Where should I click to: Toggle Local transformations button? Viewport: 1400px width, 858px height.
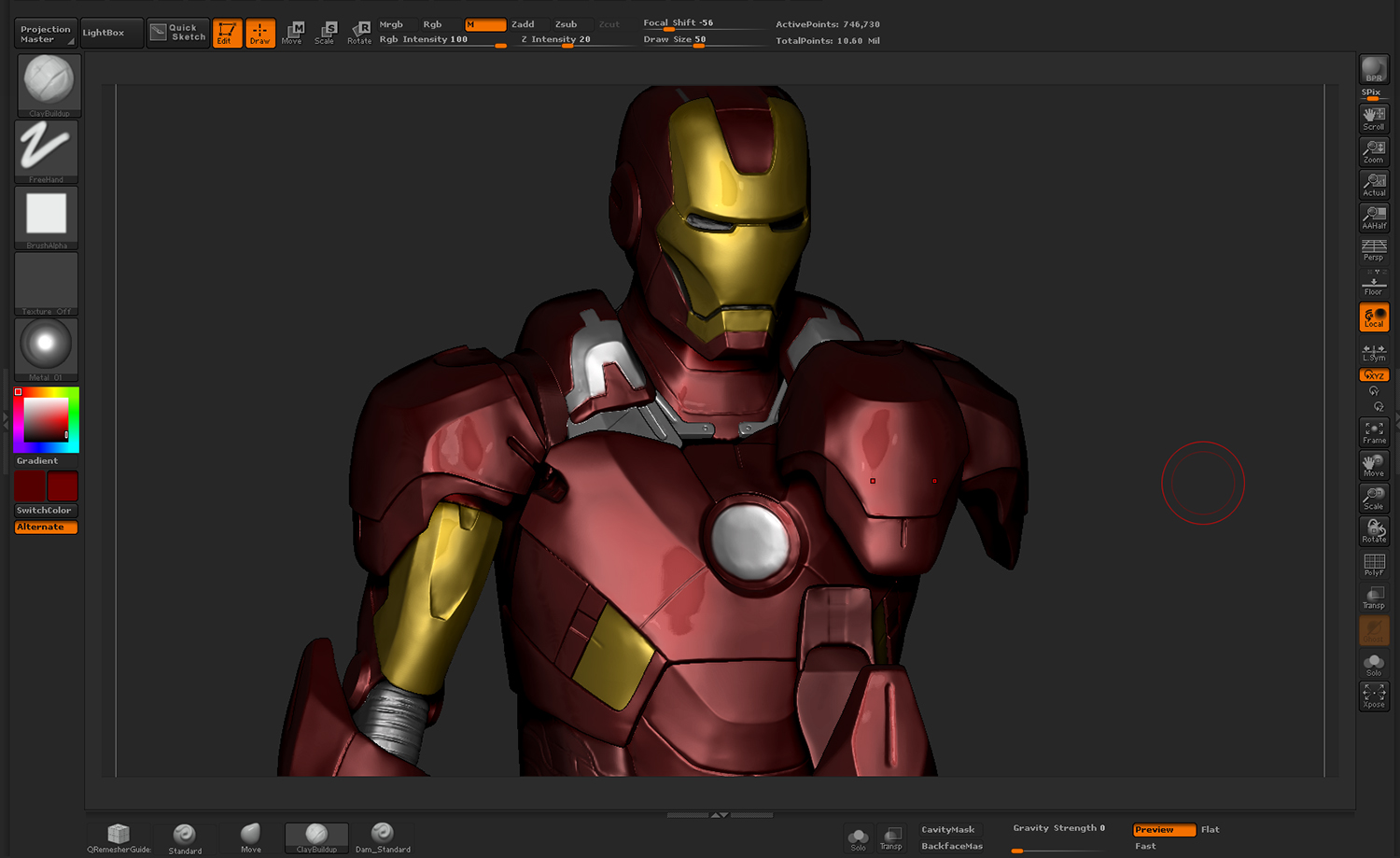[x=1374, y=317]
